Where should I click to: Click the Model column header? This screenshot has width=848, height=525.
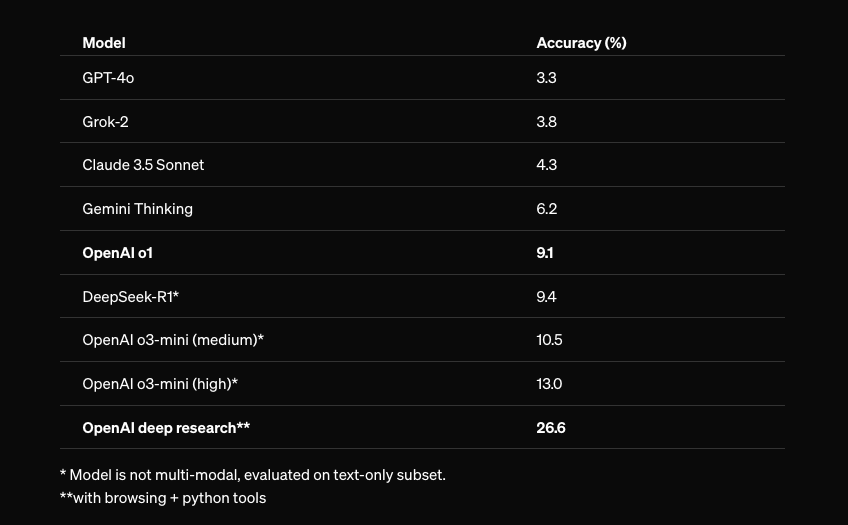coord(104,42)
